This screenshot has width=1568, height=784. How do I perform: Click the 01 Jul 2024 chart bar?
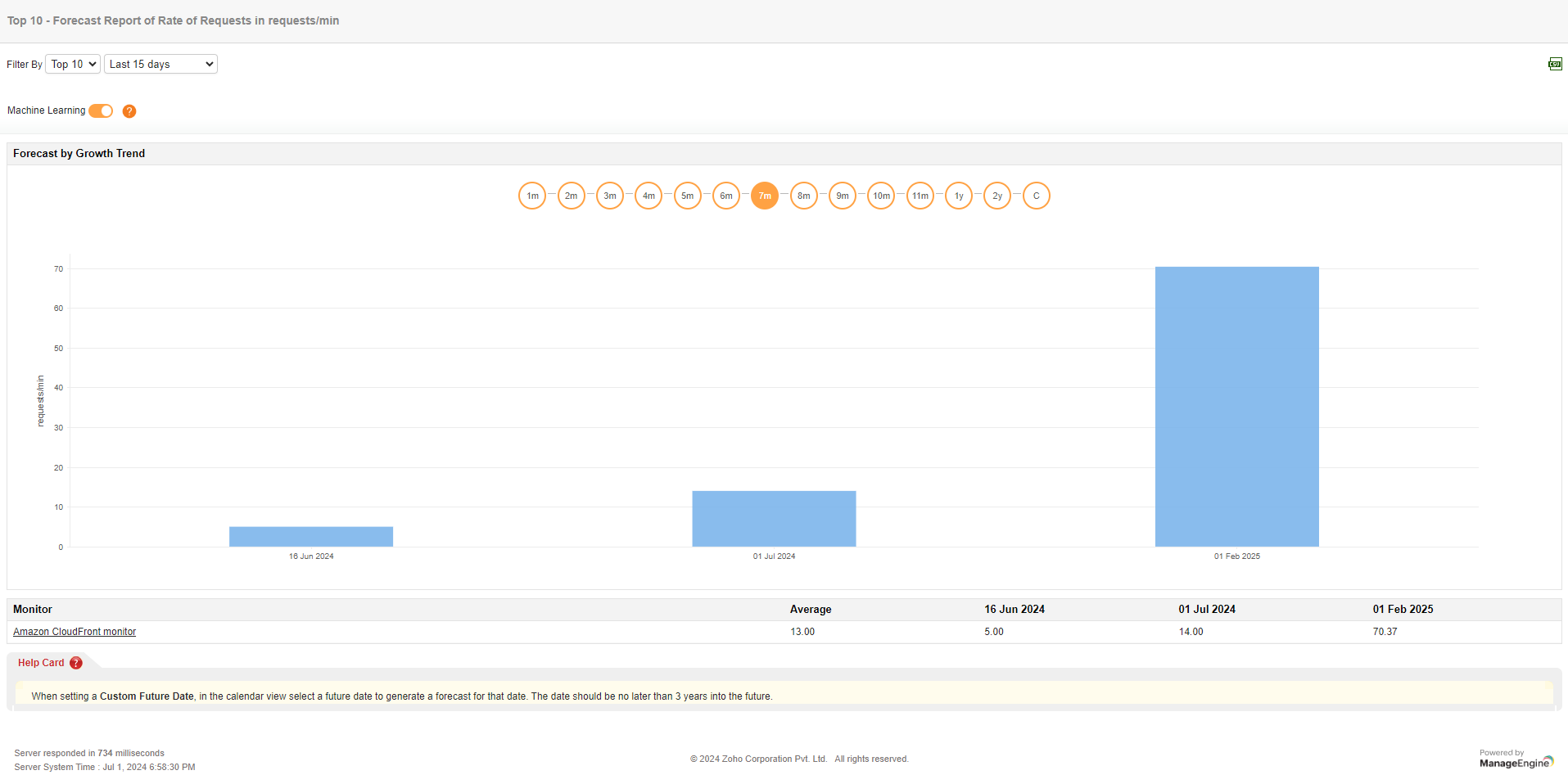point(774,517)
